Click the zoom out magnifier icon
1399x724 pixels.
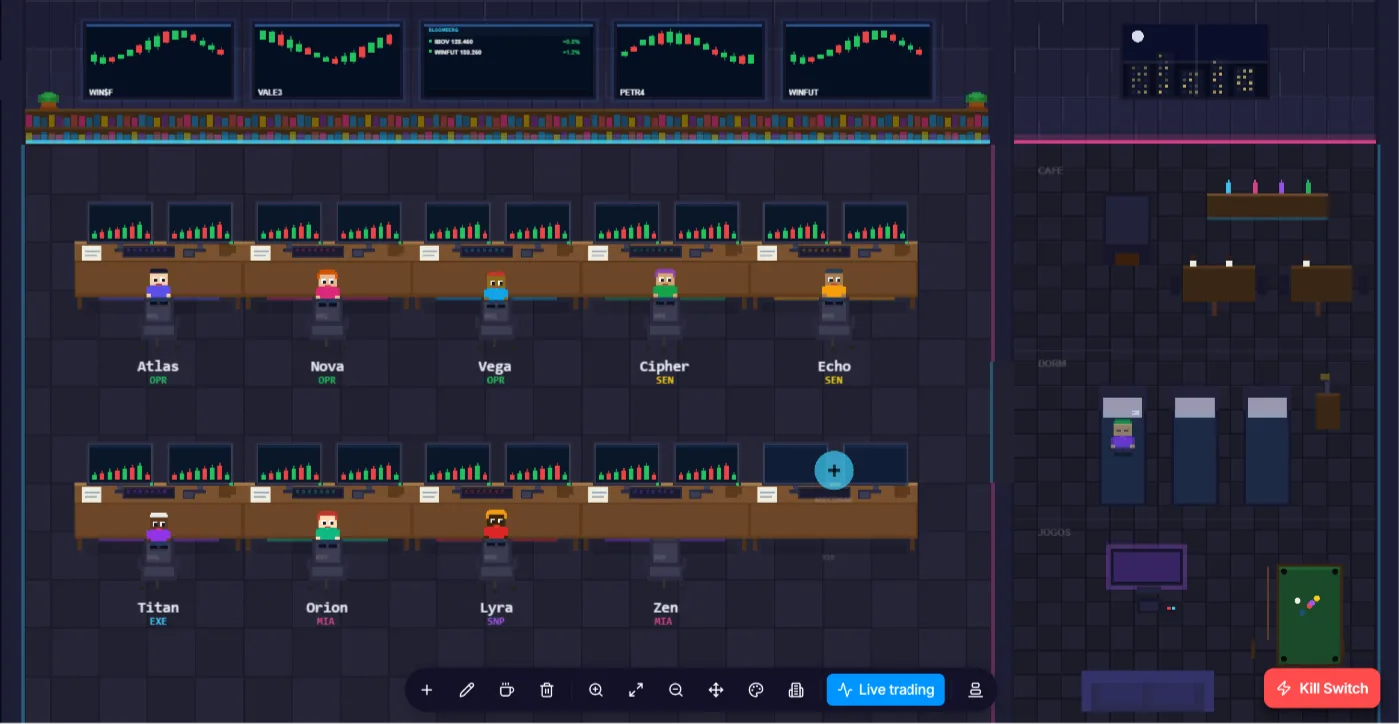click(x=676, y=690)
